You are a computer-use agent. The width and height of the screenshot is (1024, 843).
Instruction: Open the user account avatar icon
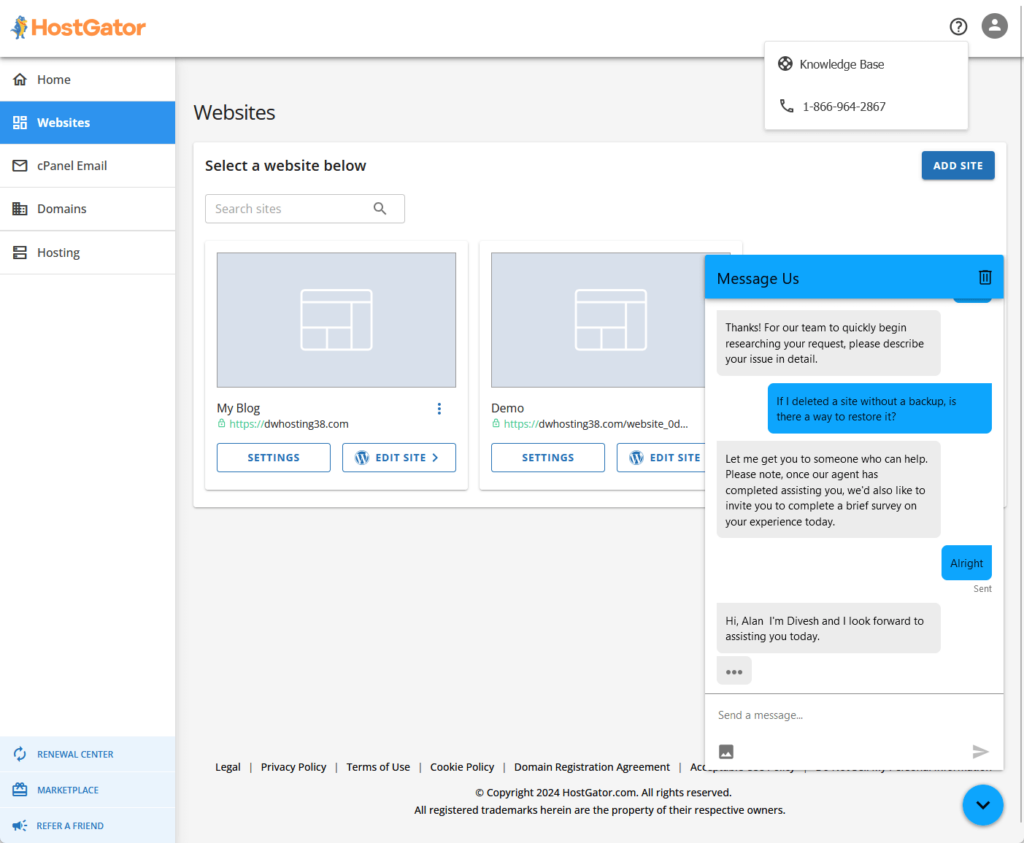click(994, 26)
